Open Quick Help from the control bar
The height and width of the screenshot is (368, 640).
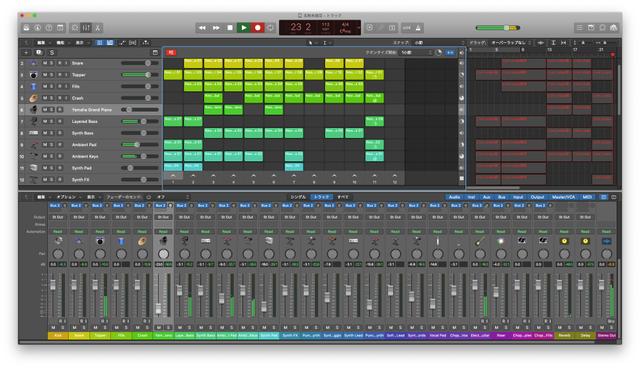49,28
